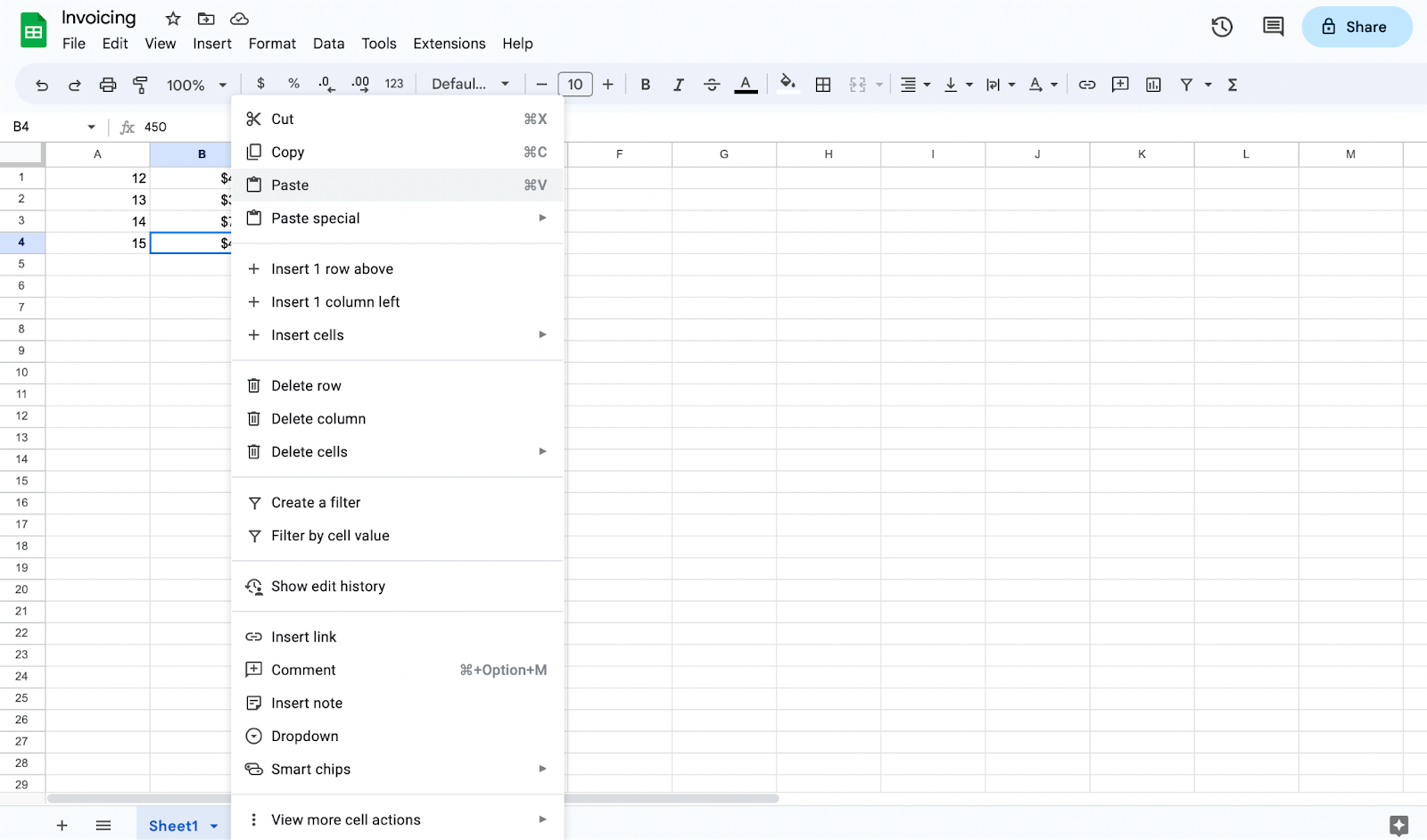Click the Functions sigma icon
This screenshot has width=1427, height=840.
click(x=1232, y=84)
